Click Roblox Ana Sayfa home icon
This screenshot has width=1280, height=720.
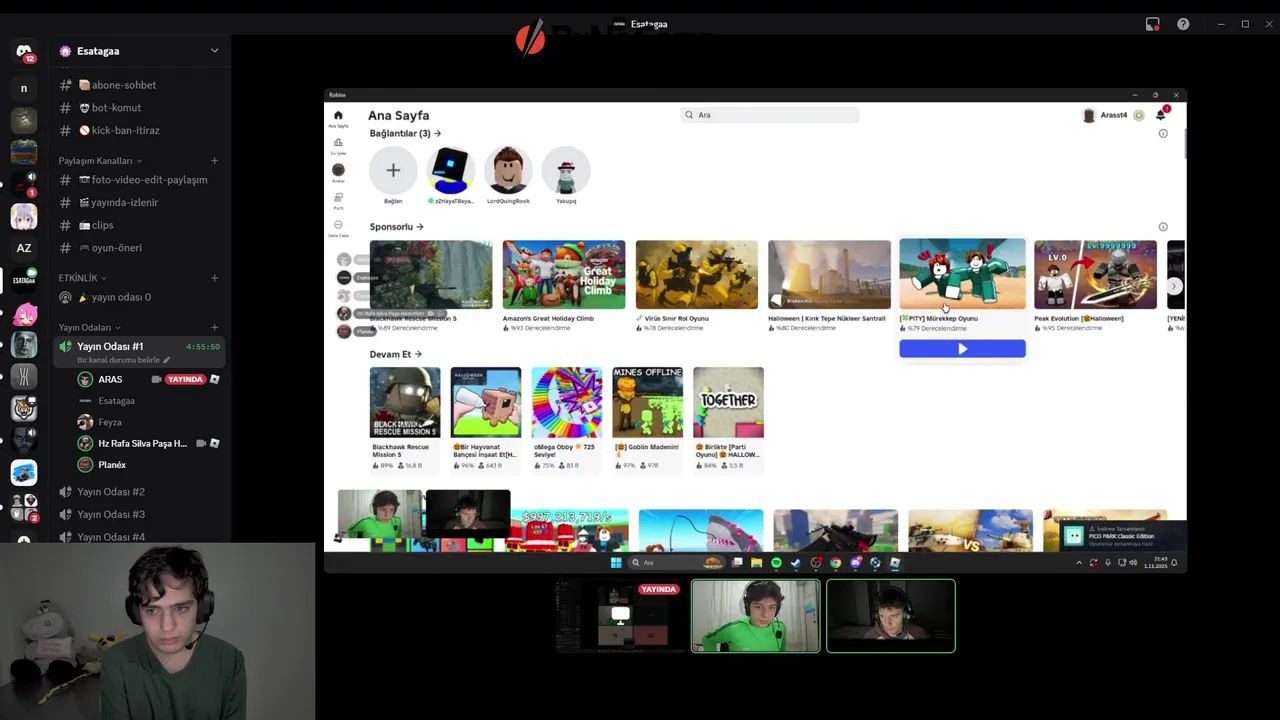click(x=338, y=117)
